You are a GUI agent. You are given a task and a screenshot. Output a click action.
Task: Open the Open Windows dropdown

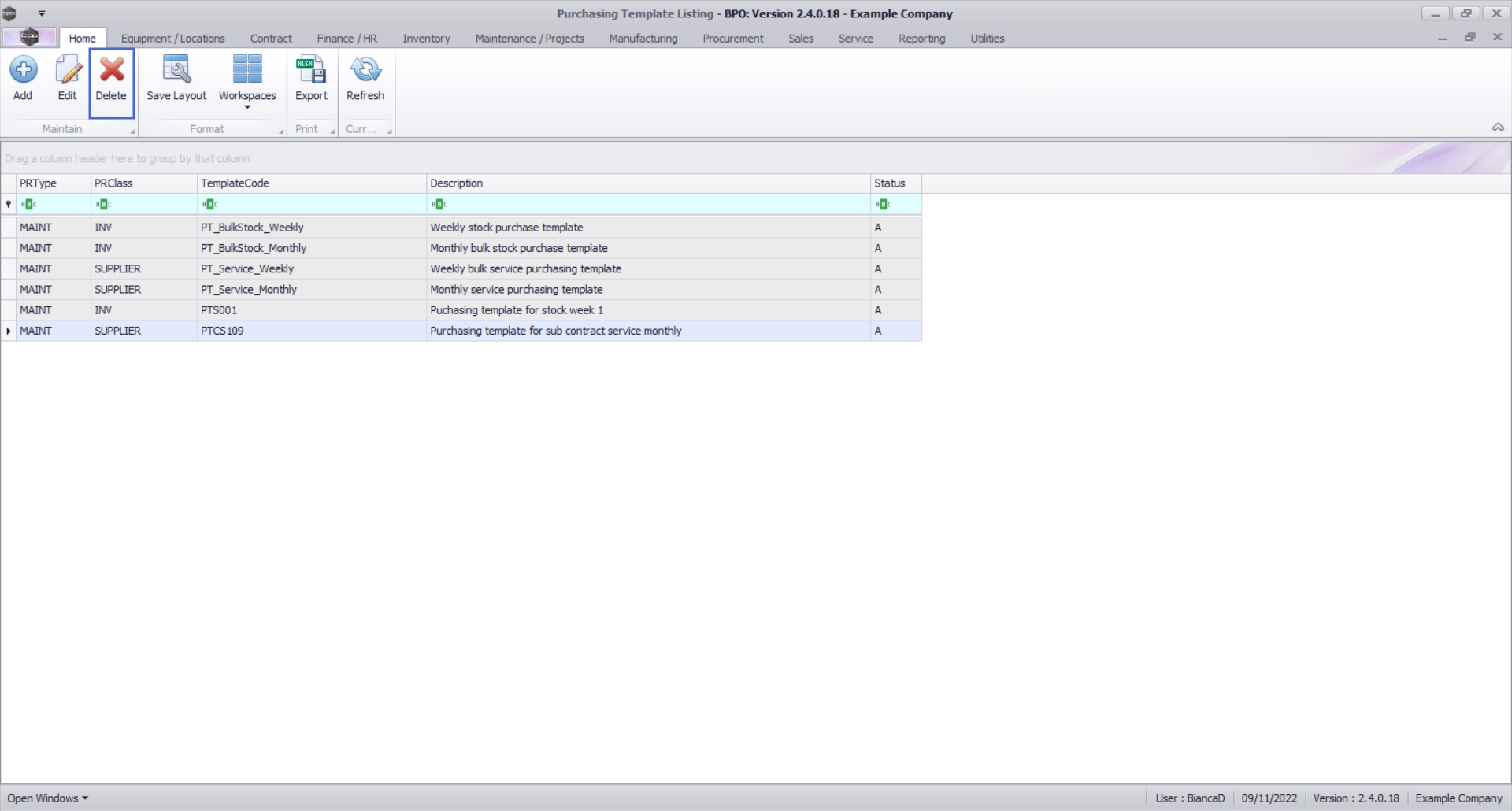(47, 798)
